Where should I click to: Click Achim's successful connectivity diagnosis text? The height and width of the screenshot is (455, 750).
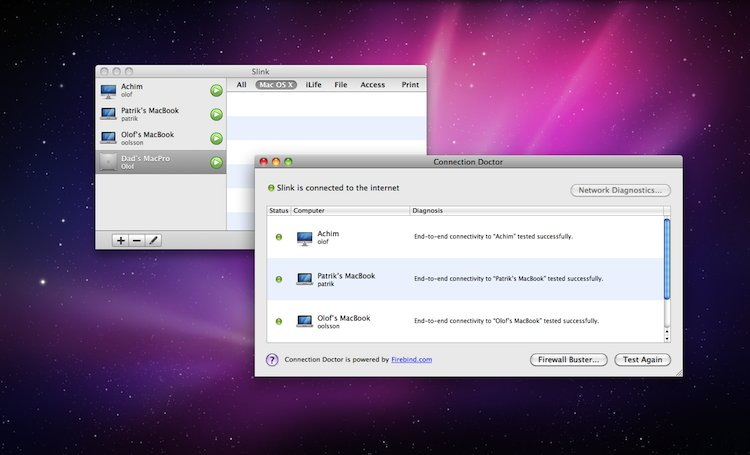tap(493, 236)
